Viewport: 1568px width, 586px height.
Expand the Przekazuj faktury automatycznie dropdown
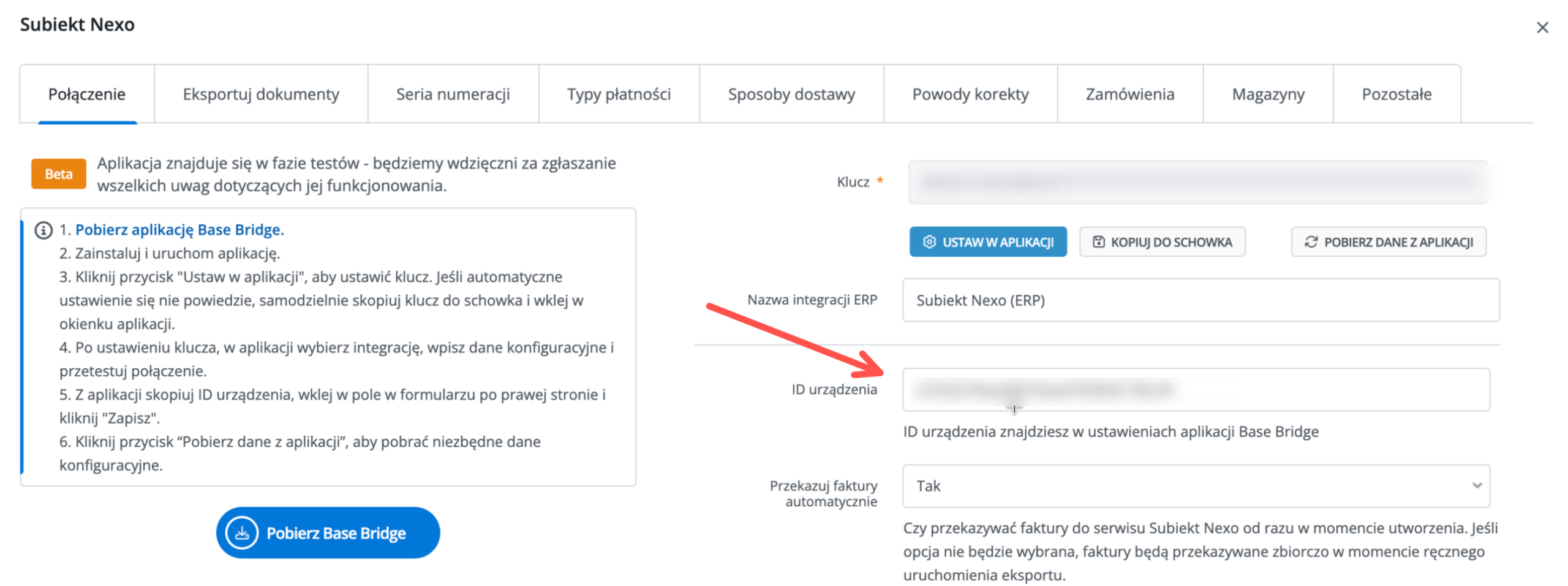tap(1195, 485)
